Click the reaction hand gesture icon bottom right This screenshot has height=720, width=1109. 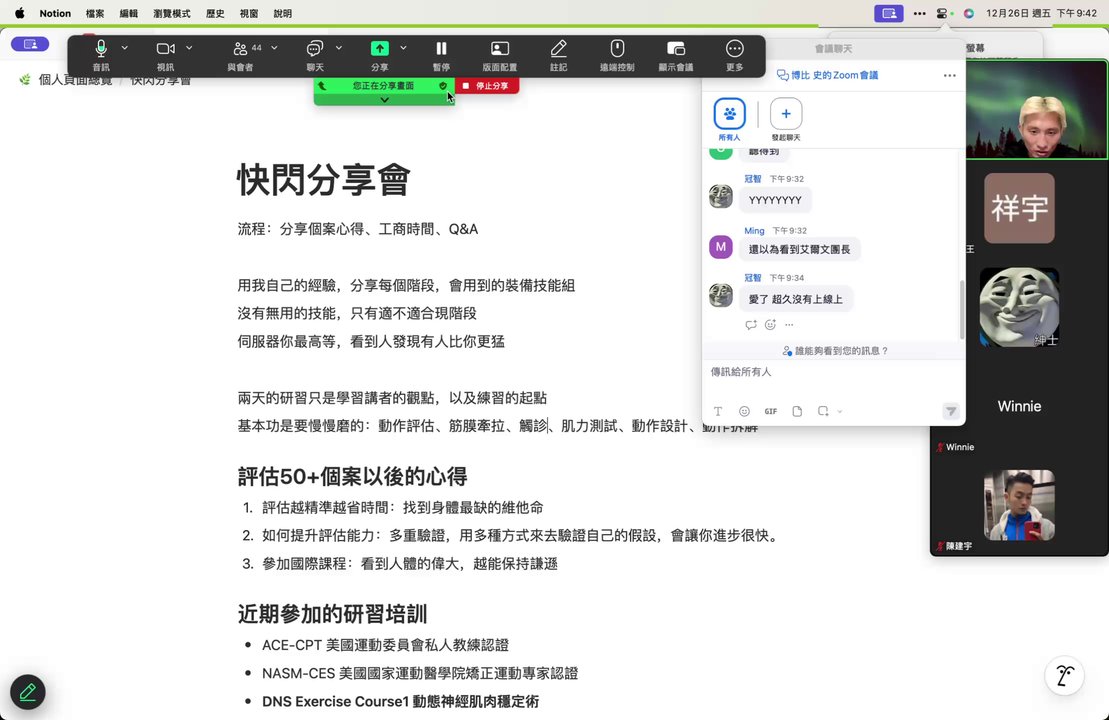(x=1064, y=676)
